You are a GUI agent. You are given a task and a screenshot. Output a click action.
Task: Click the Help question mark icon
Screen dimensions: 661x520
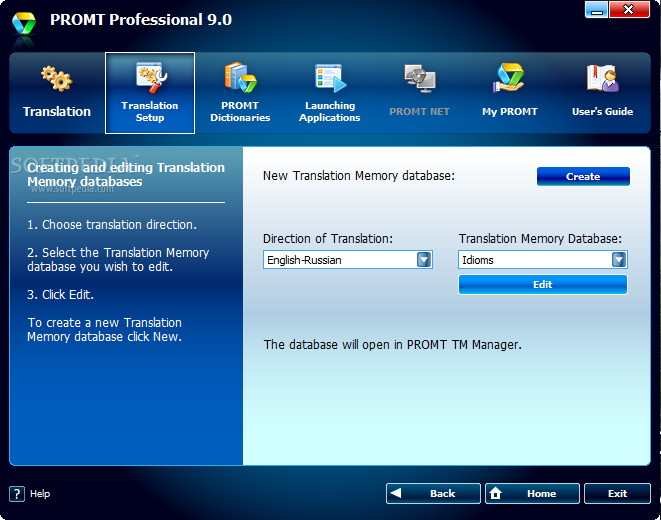pyautogui.click(x=17, y=493)
